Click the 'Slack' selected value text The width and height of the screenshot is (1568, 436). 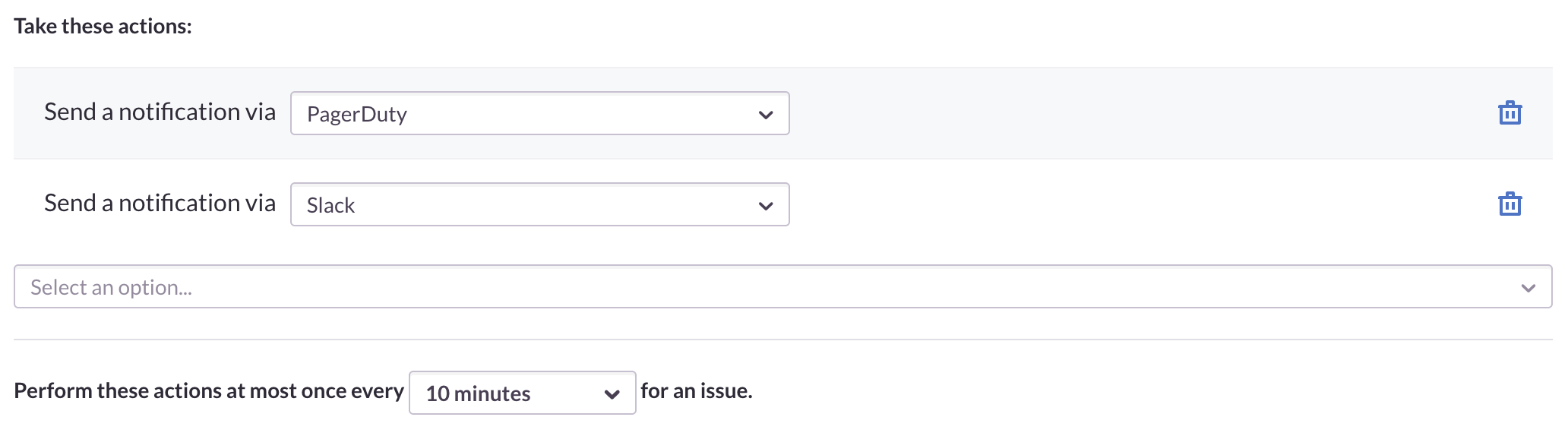click(330, 205)
